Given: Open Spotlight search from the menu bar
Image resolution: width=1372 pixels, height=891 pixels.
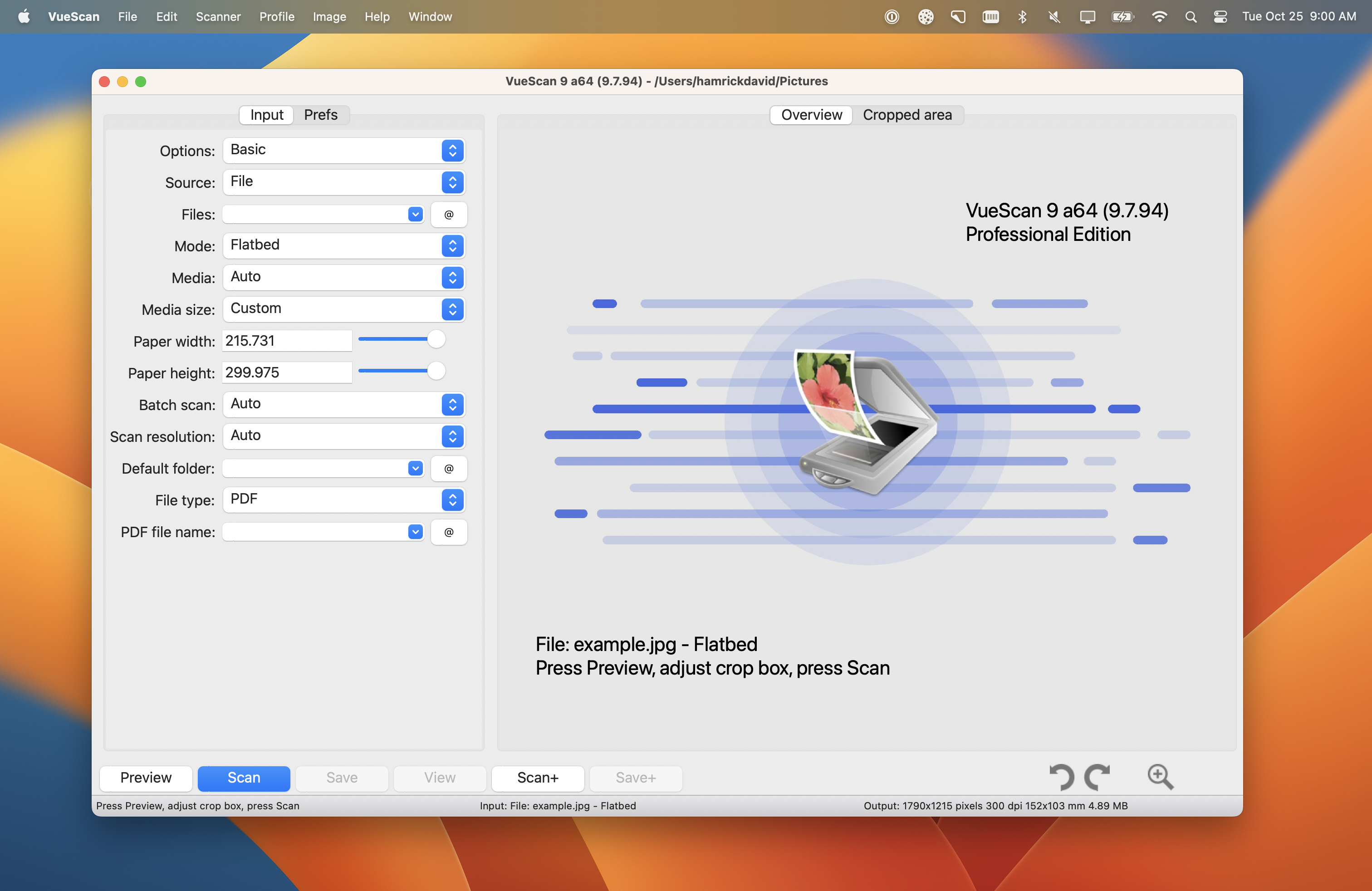Looking at the screenshot, I should tap(1191, 16).
